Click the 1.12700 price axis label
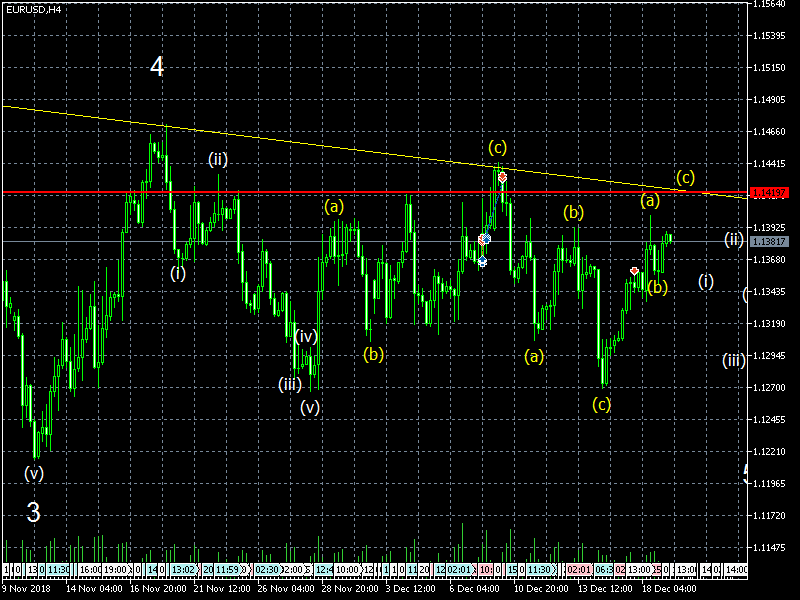Screen dimensions: 800x600 point(769,388)
